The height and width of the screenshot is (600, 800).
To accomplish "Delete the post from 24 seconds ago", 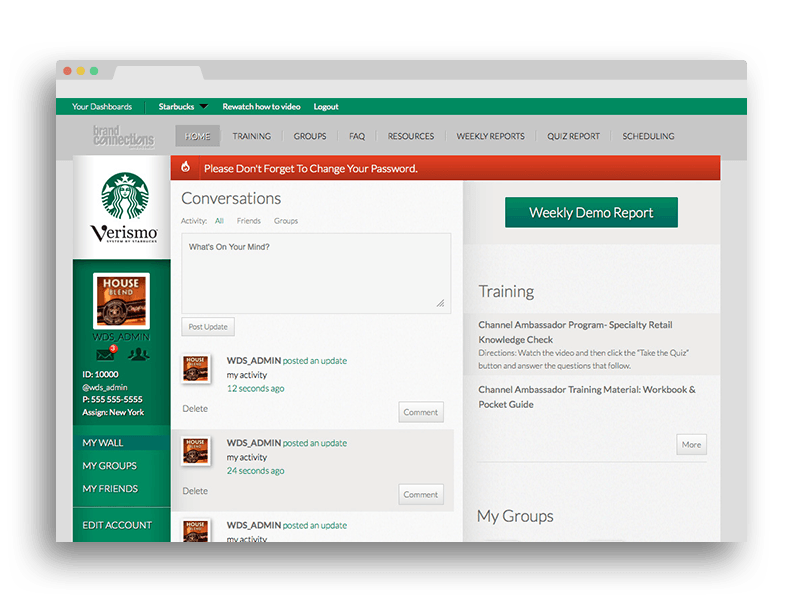I will (195, 491).
